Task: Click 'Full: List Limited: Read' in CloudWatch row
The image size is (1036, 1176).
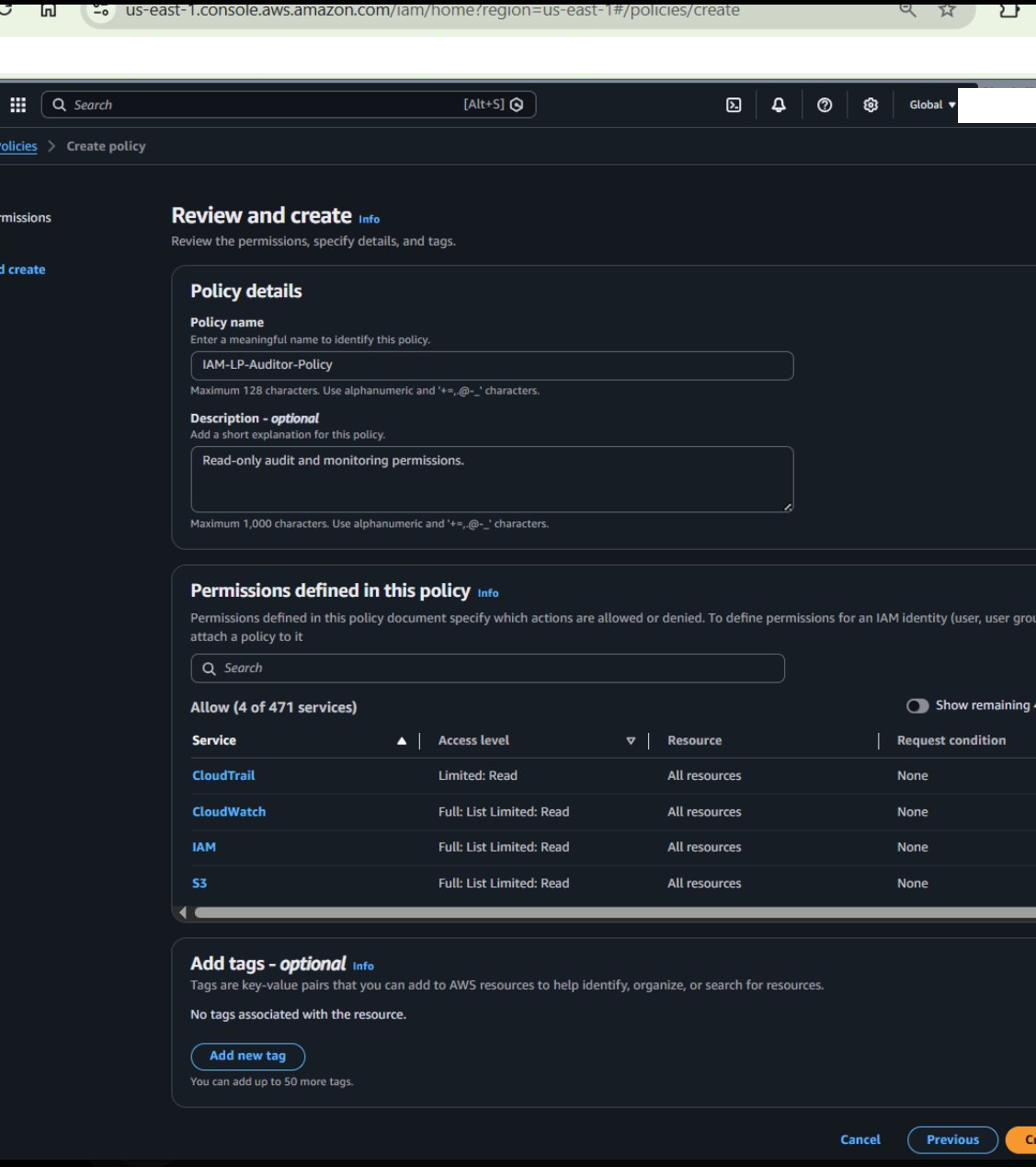Action: click(x=503, y=812)
